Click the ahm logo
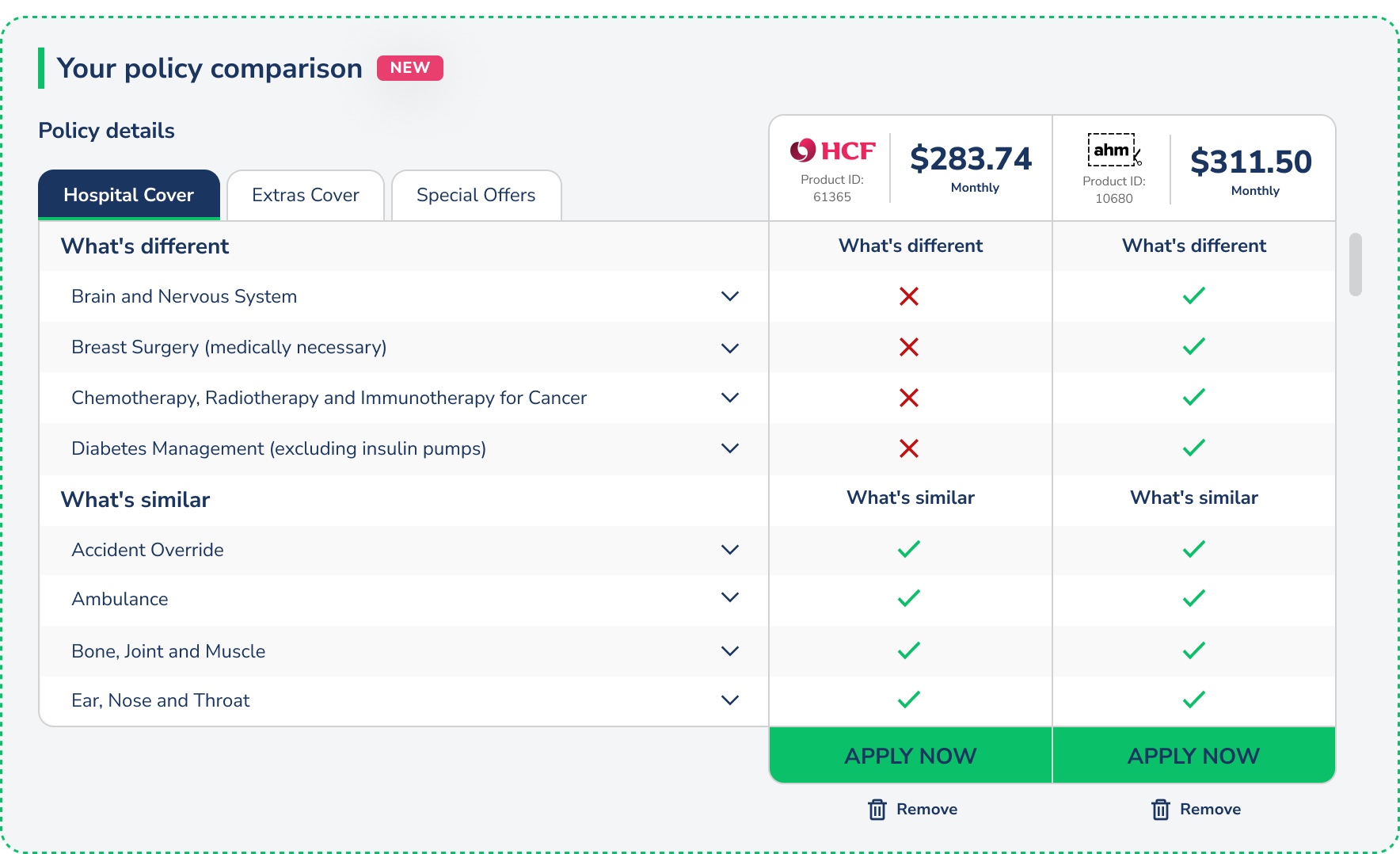The image size is (1400, 854). pos(1113,150)
